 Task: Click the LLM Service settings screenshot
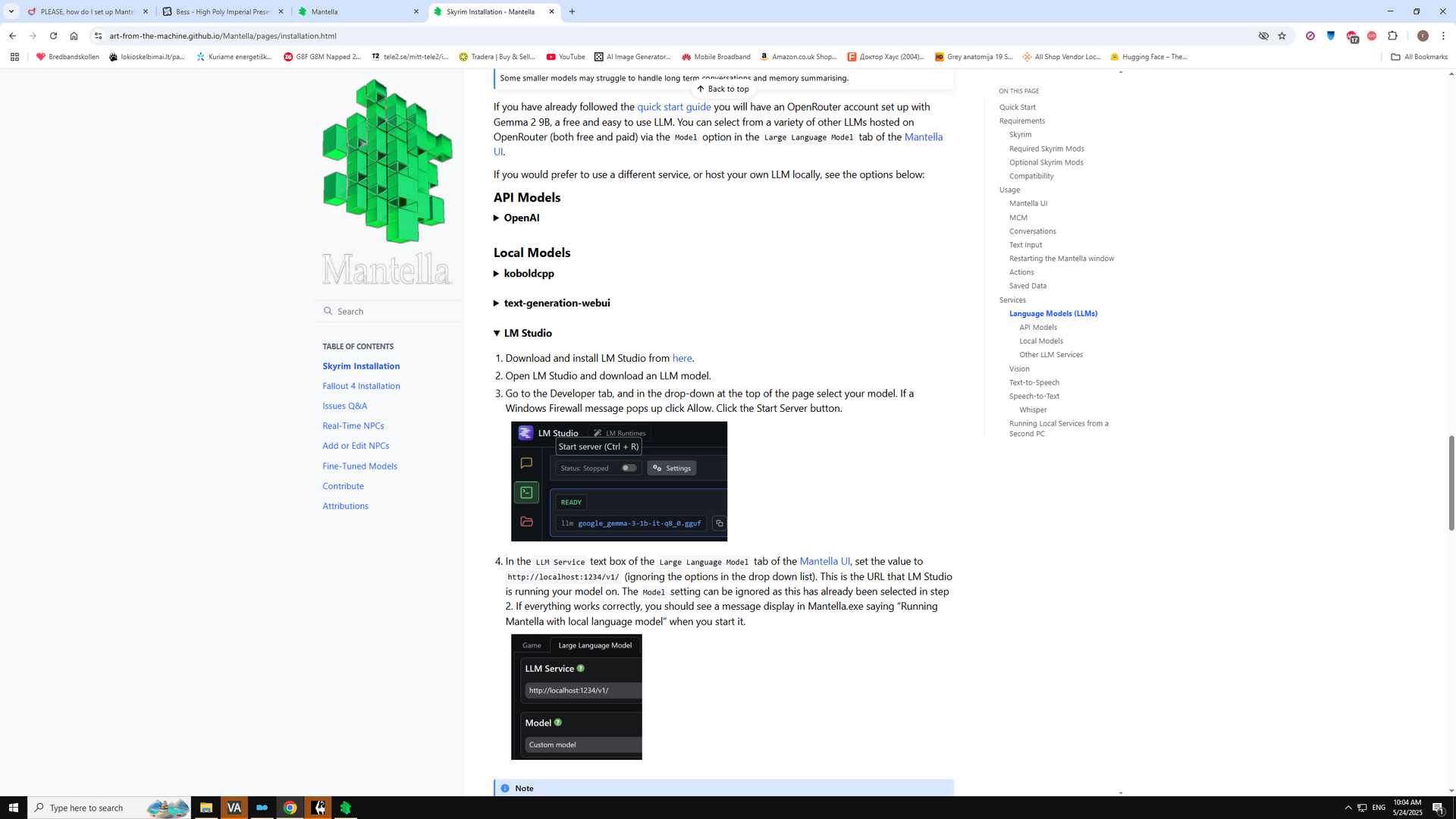click(x=576, y=697)
